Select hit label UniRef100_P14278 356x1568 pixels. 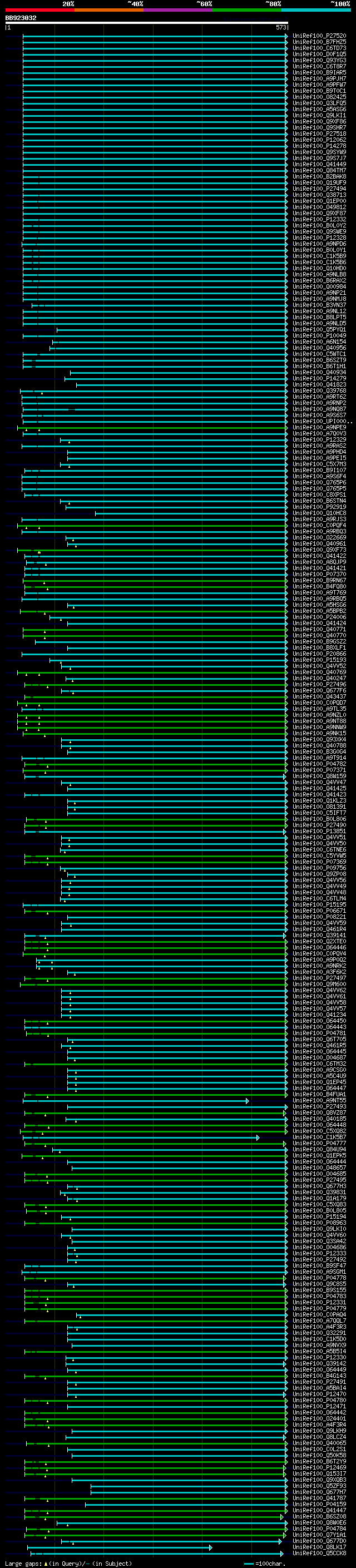319,146
